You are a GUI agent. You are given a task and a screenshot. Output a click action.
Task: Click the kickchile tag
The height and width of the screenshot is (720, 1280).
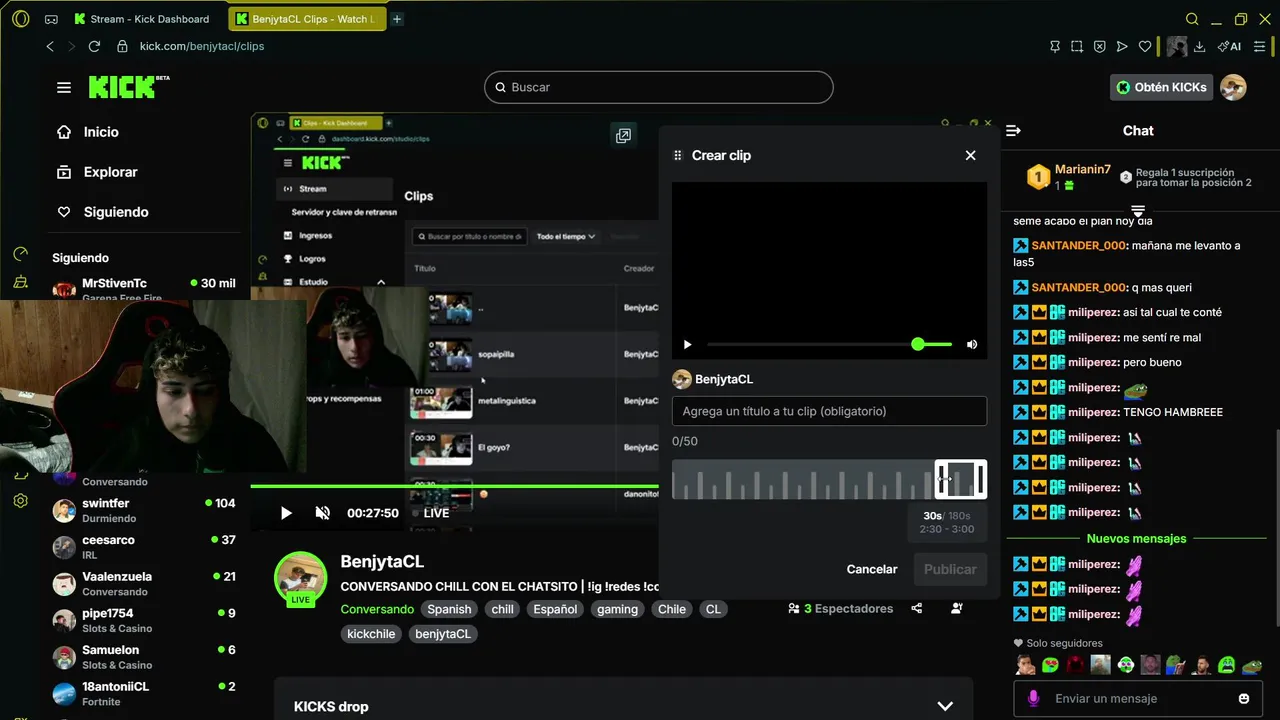372,634
